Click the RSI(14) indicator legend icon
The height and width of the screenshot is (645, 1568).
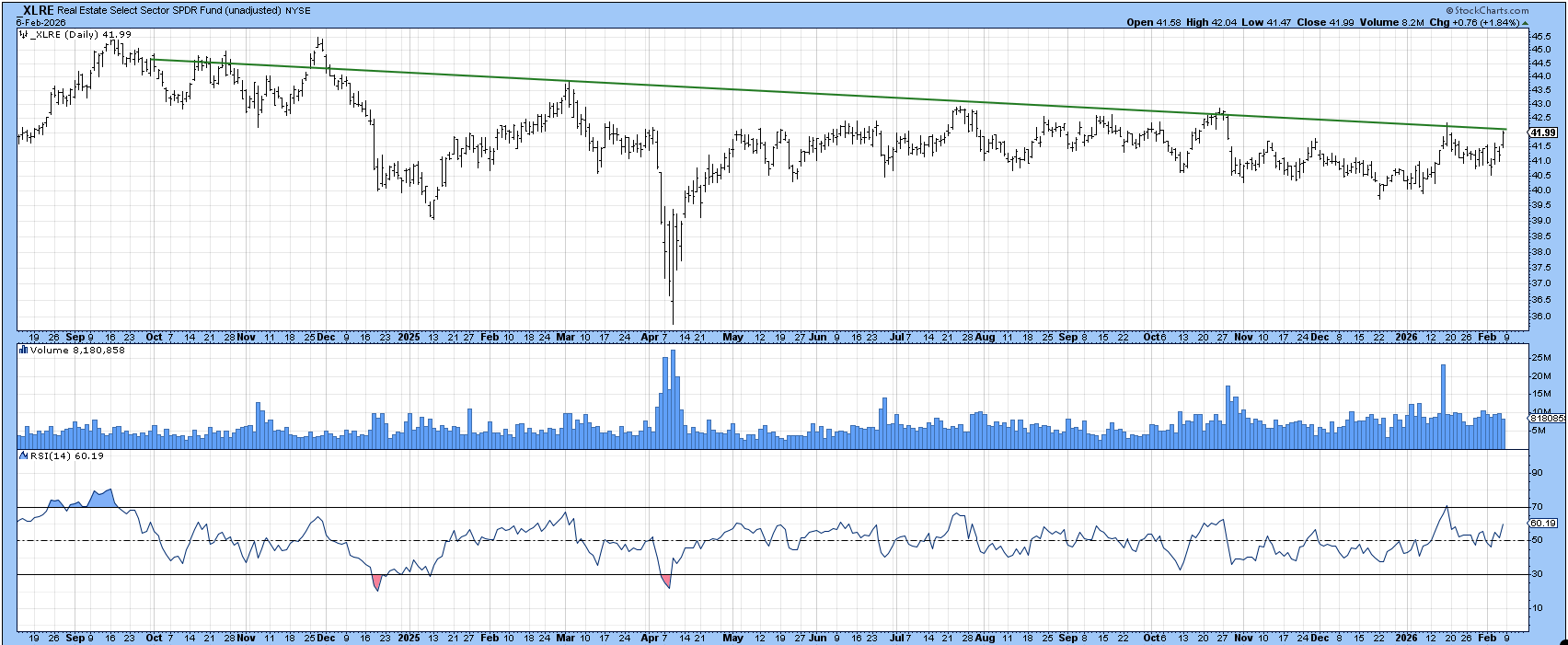[23, 455]
